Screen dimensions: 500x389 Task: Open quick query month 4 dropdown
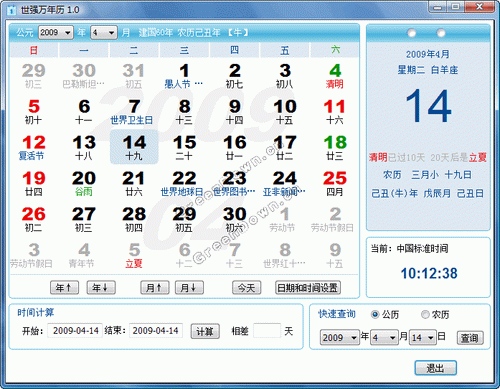[x=385, y=338]
